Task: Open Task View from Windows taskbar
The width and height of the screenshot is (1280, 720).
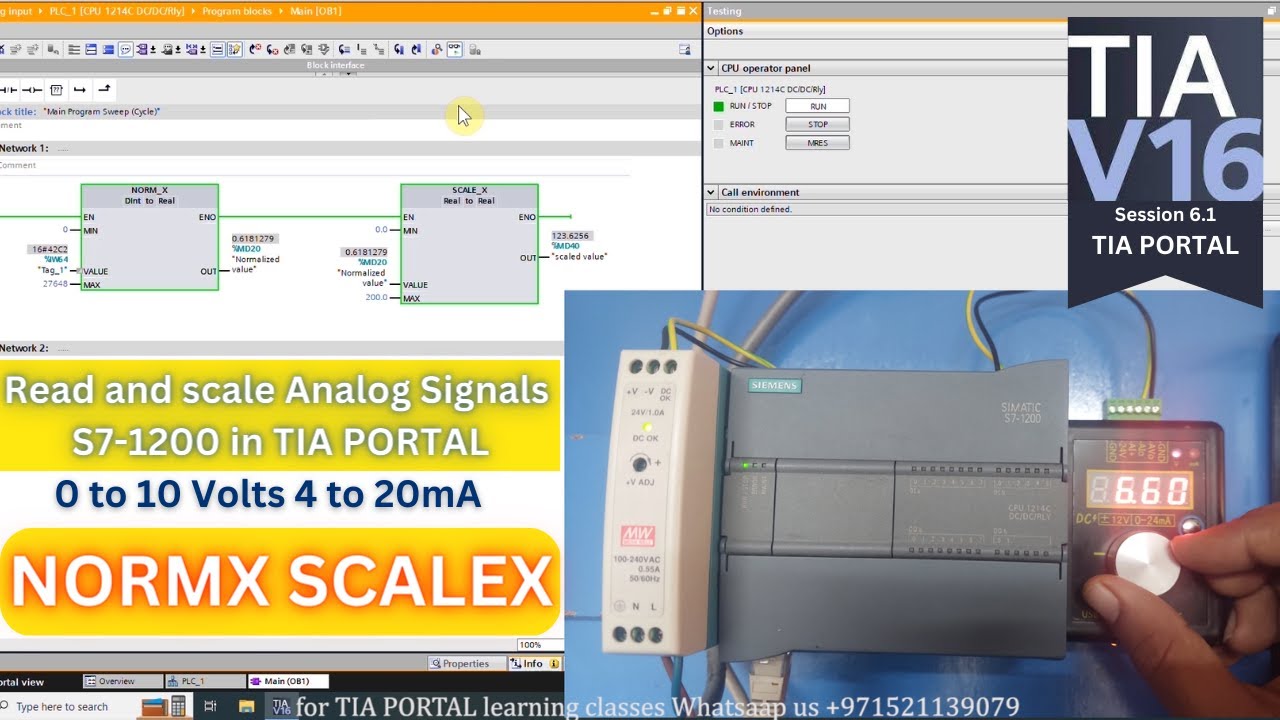Action: click(210, 706)
